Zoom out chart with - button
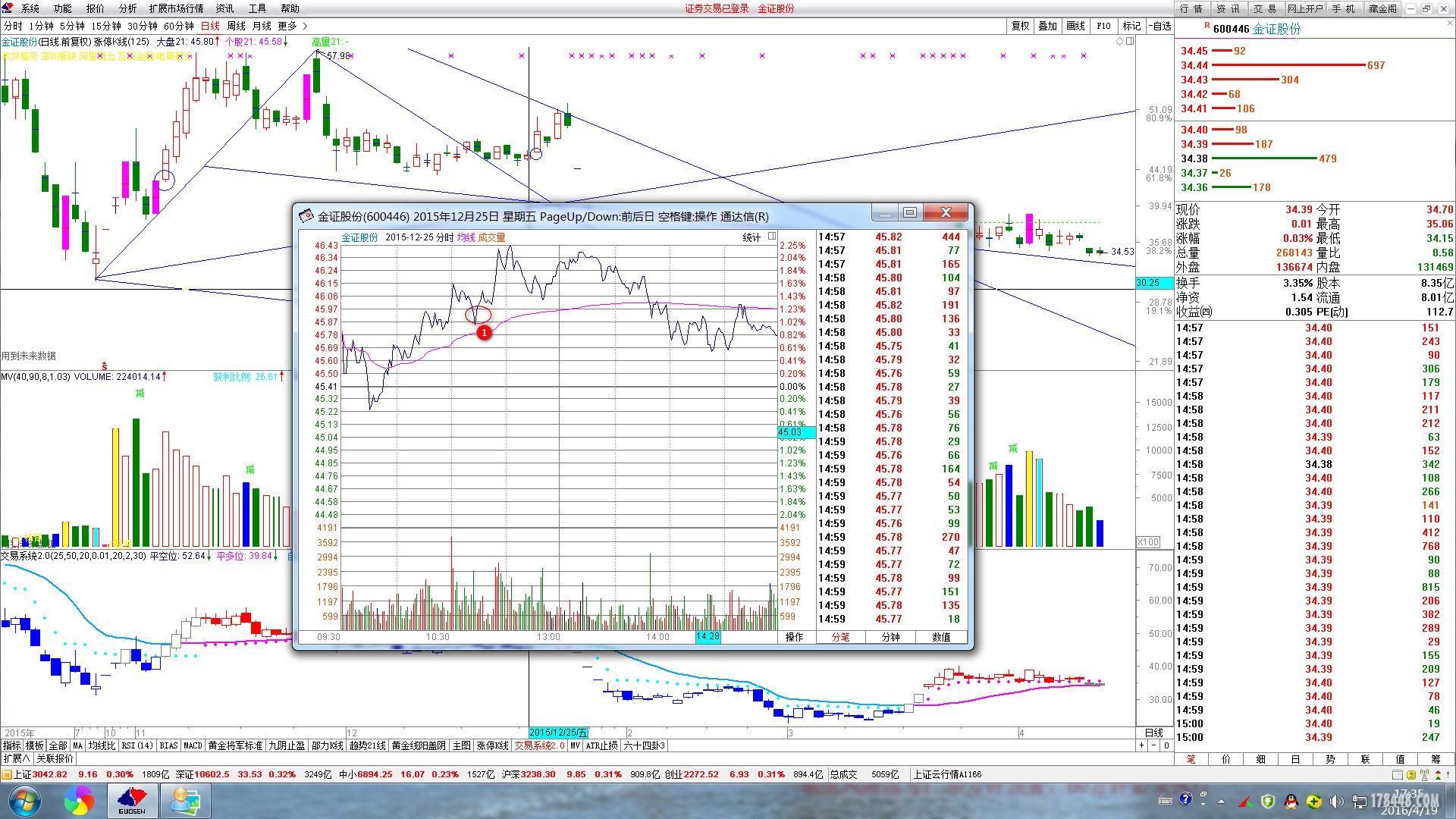The height and width of the screenshot is (819, 1456). click(x=1154, y=745)
